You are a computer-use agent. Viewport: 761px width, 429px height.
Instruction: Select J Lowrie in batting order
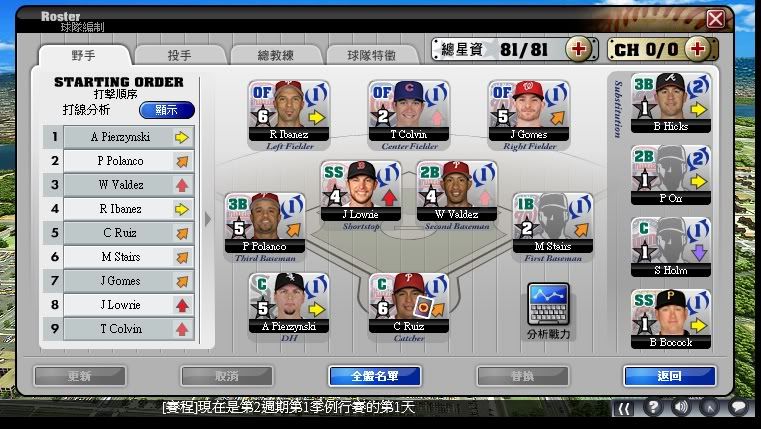coord(119,305)
